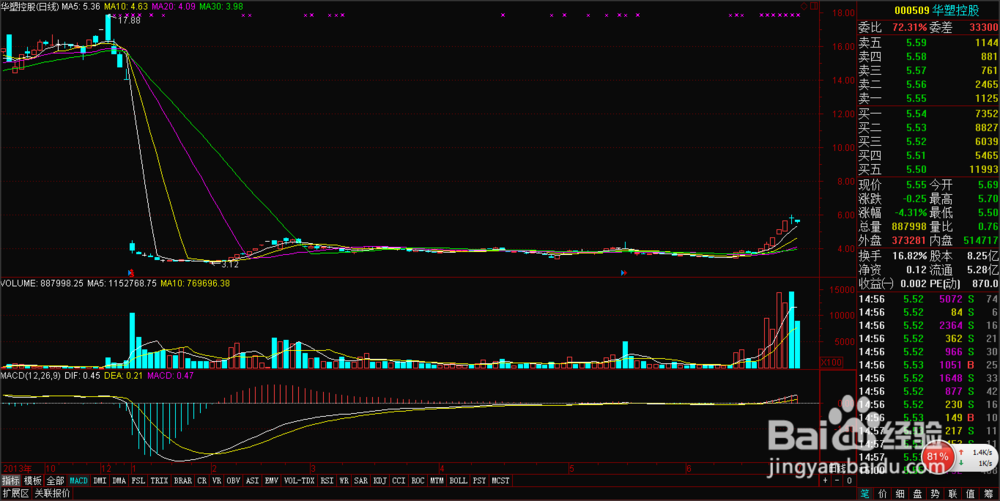Click the 买一 bid price 5.54
1000x501 pixels.
click(x=916, y=113)
